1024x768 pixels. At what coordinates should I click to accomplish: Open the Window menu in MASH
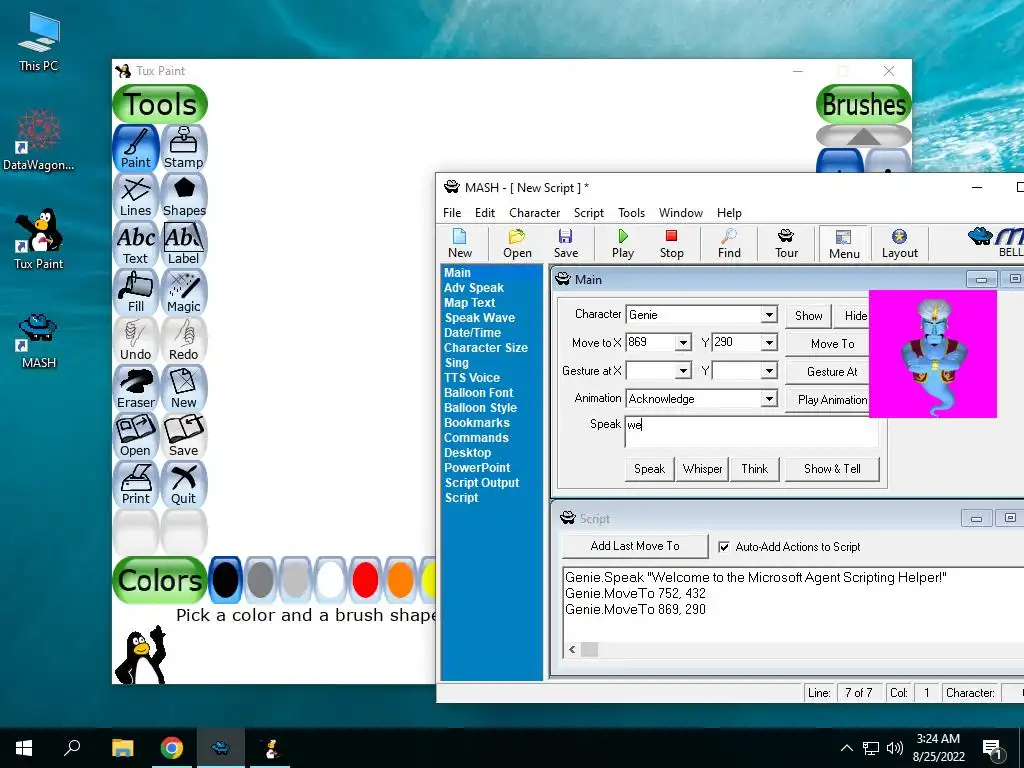pyautogui.click(x=680, y=213)
